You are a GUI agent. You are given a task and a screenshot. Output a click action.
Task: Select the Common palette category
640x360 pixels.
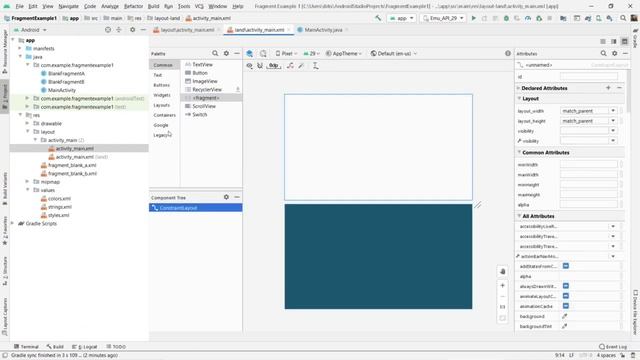click(x=163, y=65)
